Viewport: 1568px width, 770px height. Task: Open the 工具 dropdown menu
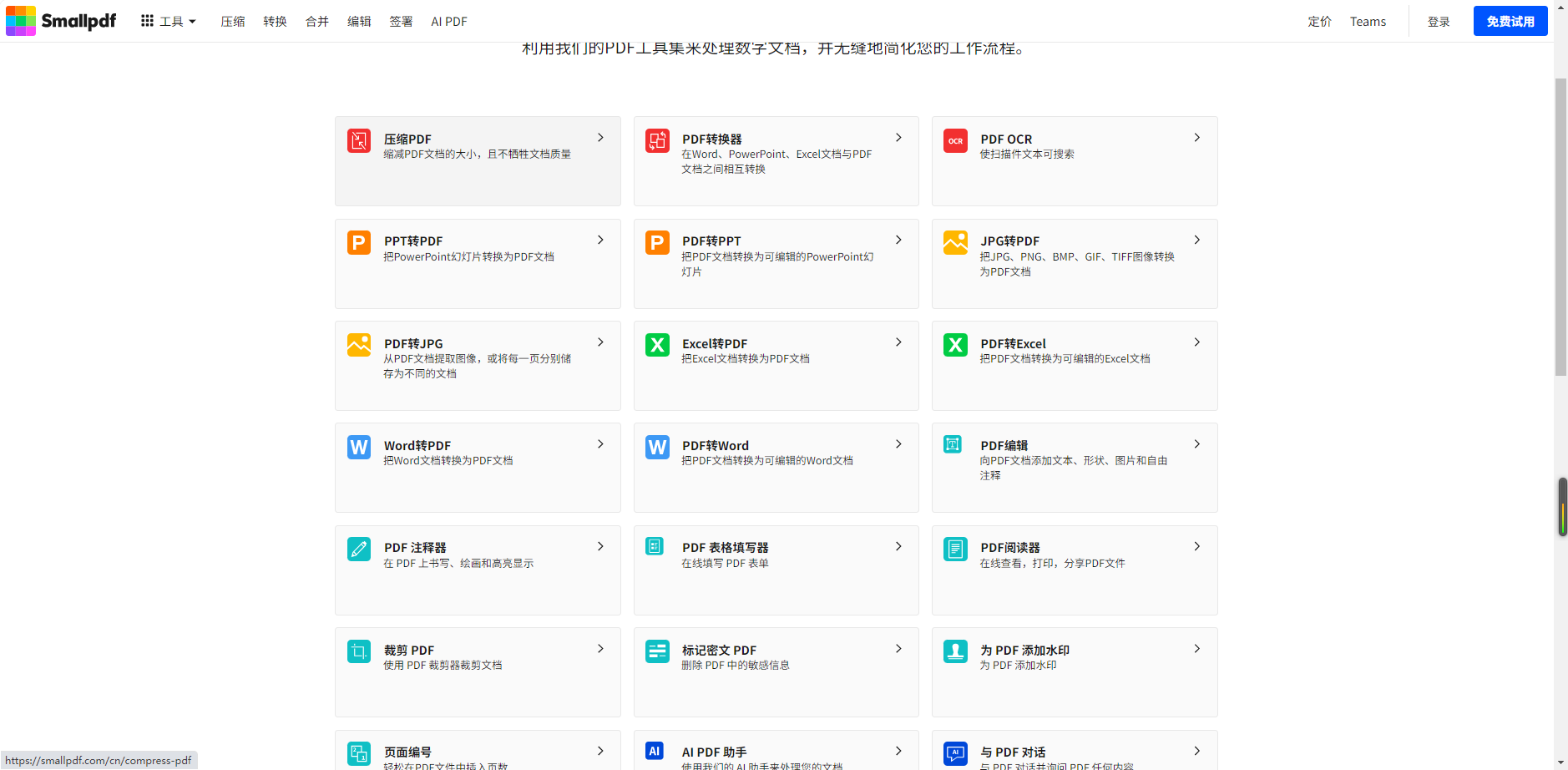(x=169, y=22)
